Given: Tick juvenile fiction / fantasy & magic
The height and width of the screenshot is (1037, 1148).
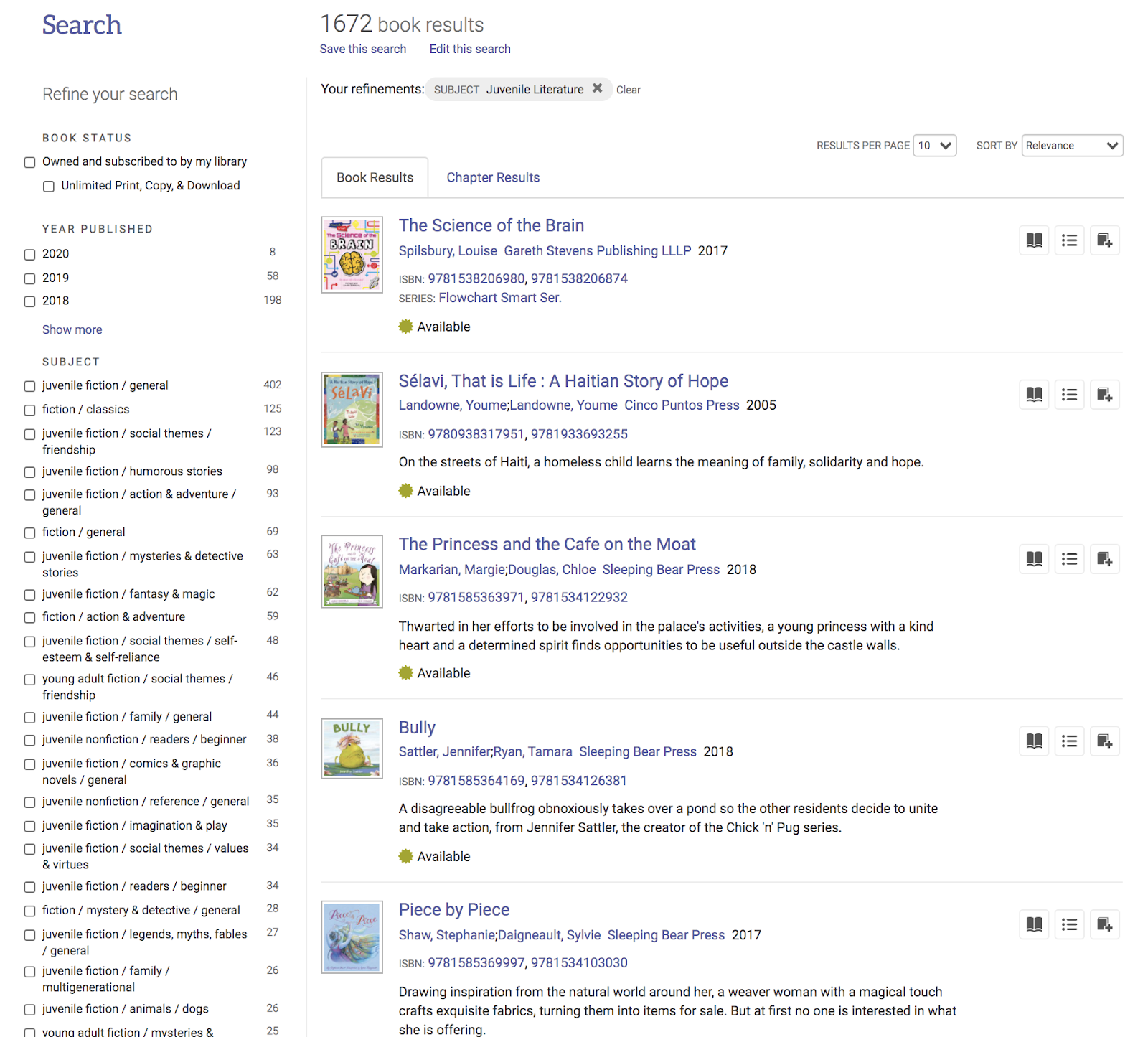Looking at the screenshot, I should (x=30, y=595).
